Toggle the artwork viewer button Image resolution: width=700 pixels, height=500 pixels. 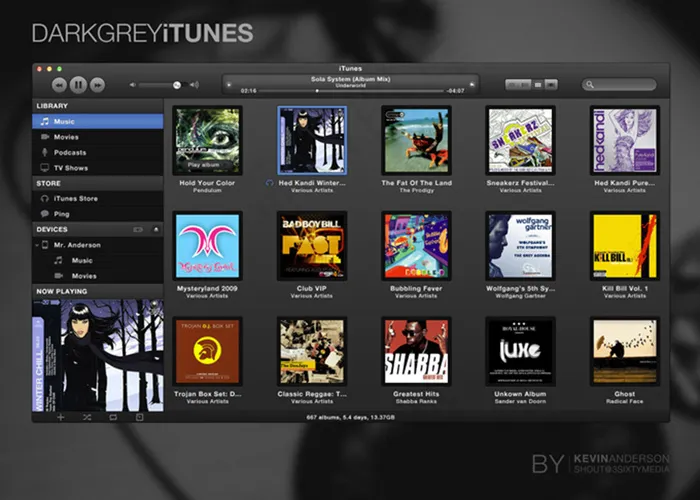pyautogui.click(x=139, y=417)
